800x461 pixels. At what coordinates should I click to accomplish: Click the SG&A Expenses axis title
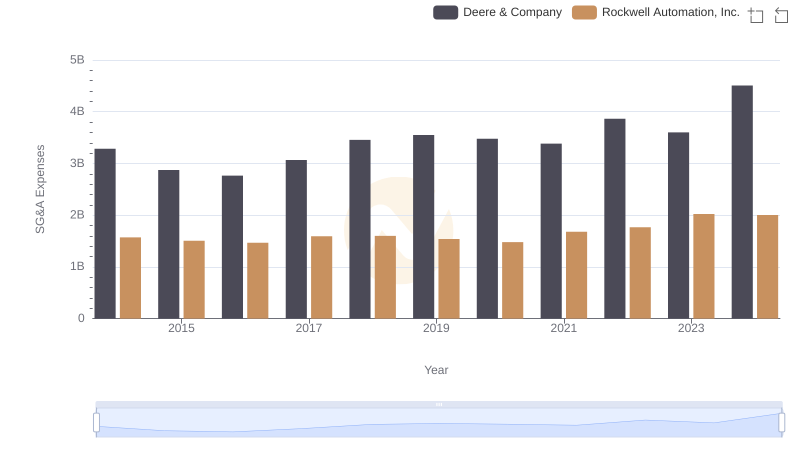click(x=40, y=189)
